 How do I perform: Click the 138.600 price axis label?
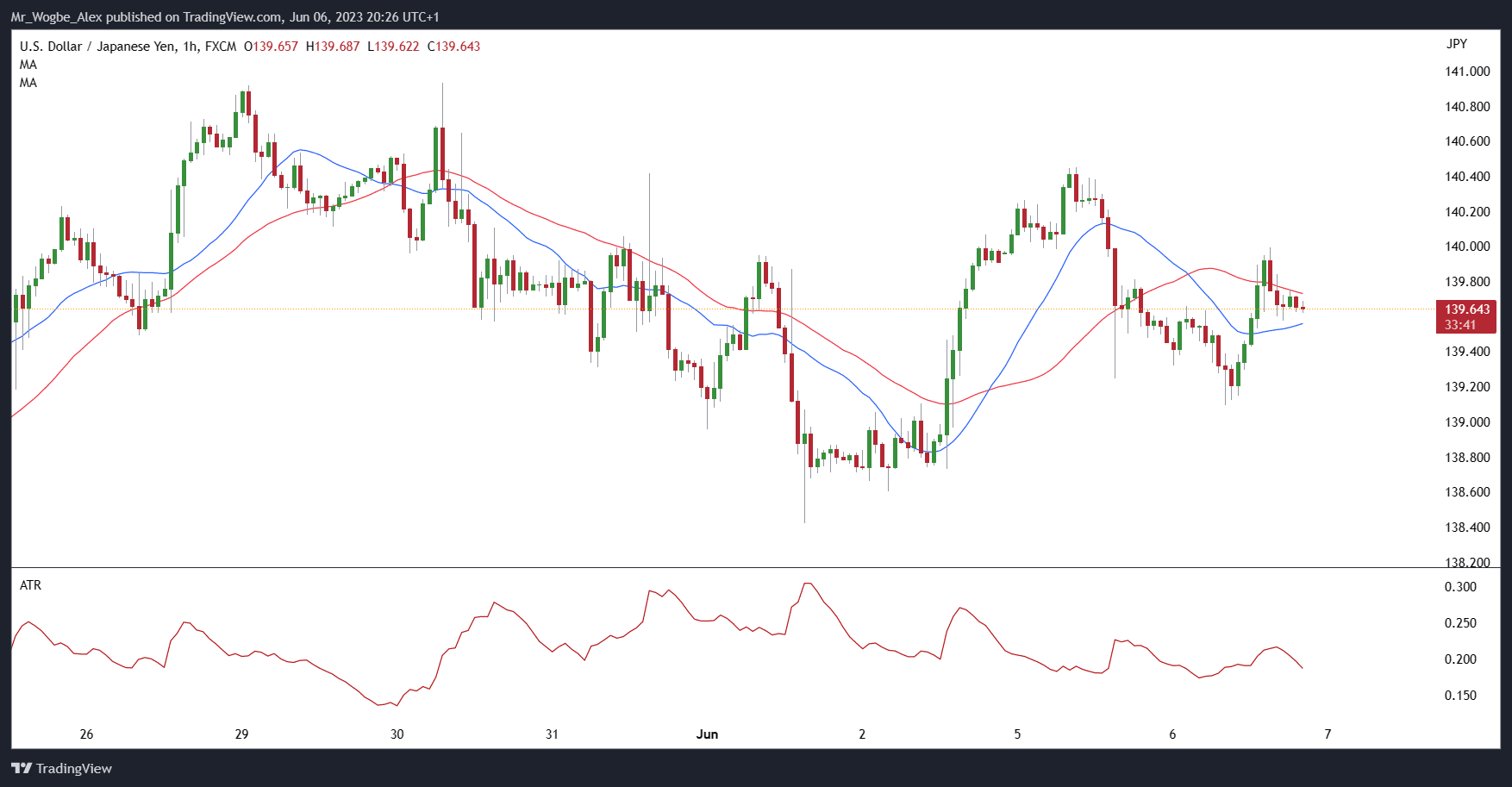1467,492
